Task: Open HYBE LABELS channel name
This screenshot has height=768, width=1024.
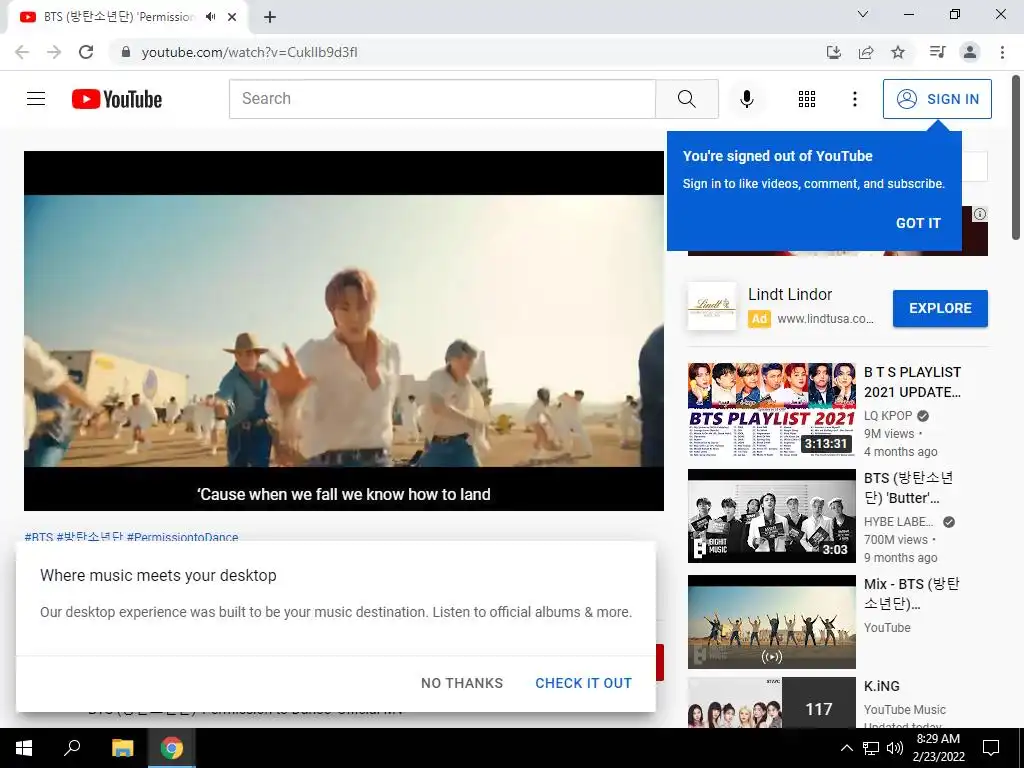Action: 899,522
